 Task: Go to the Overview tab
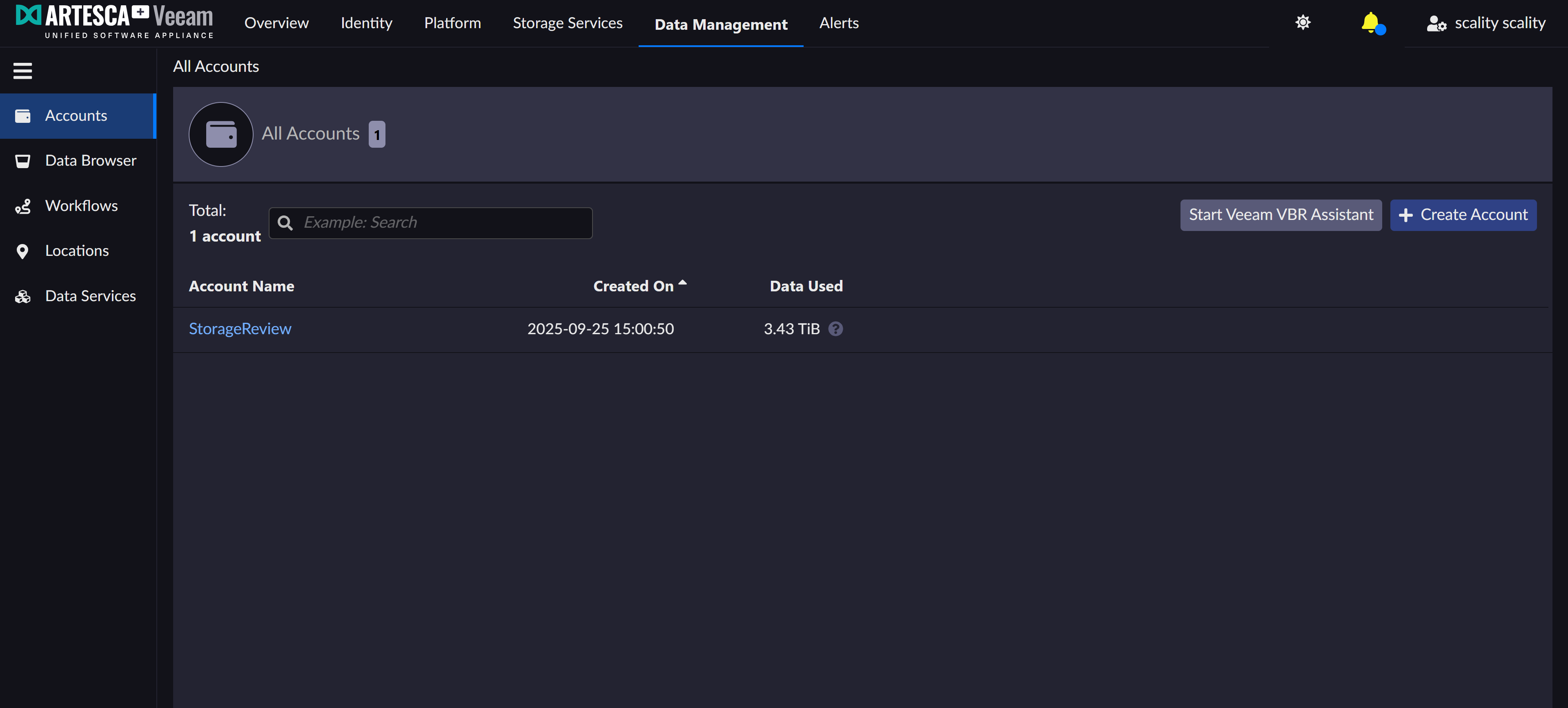point(276,23)
